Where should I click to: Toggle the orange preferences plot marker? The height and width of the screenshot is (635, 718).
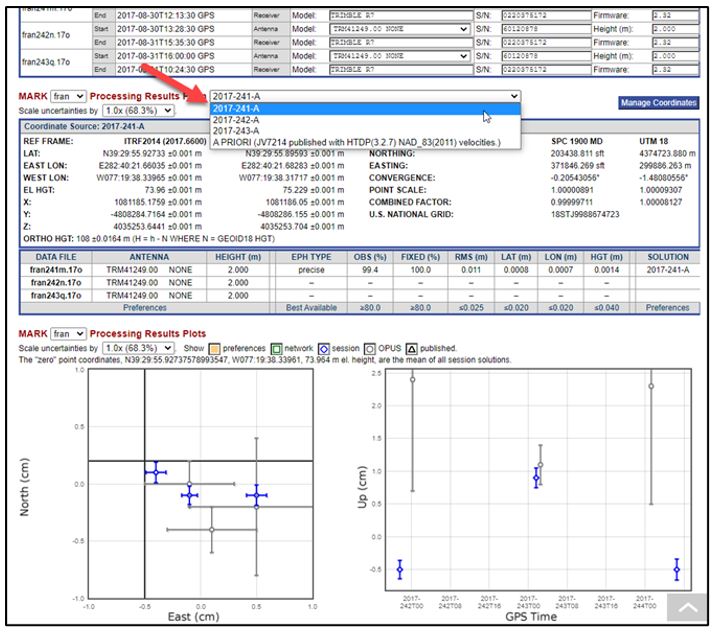pyautogui.click(x=214, y=349)
